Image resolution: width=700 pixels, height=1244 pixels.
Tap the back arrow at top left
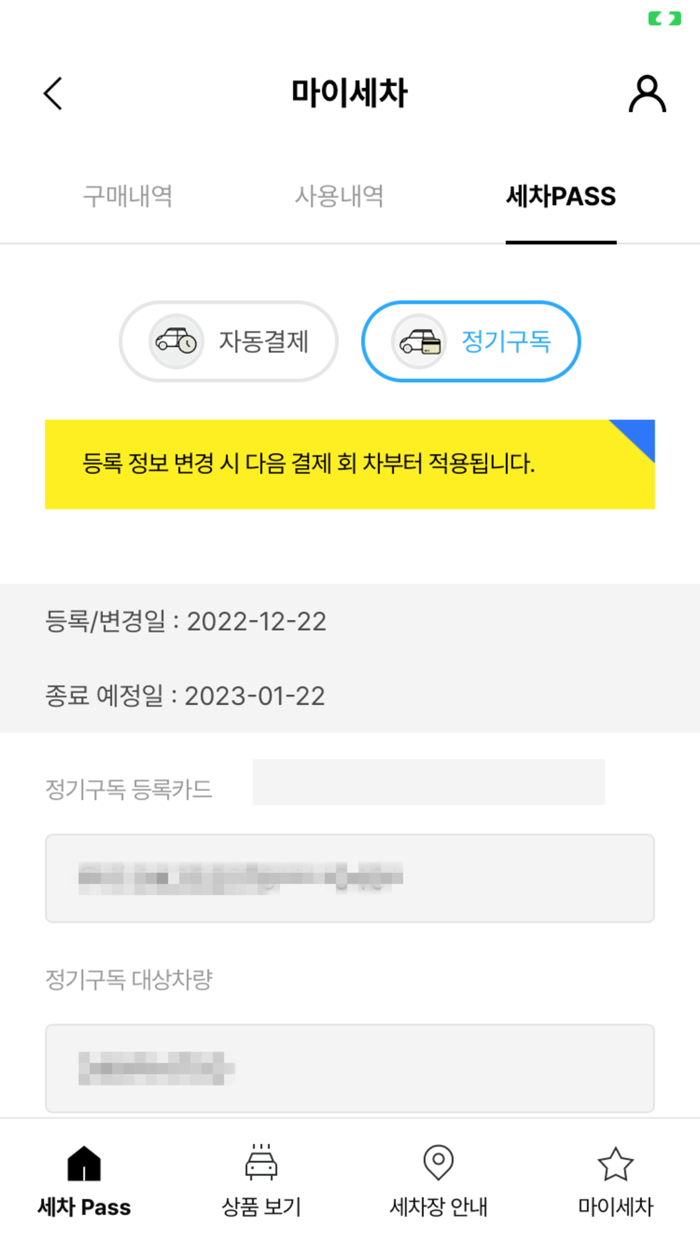click(x=52, y=92)
